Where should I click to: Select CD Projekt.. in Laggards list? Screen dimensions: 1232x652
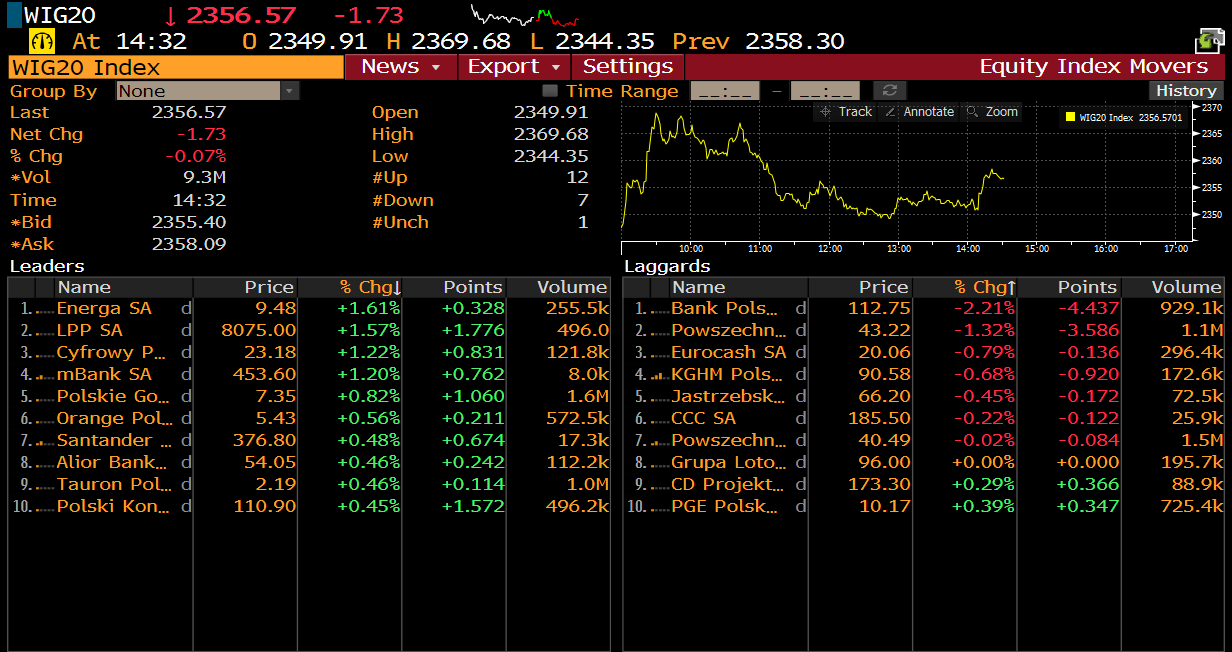click(x=727, y=485)
